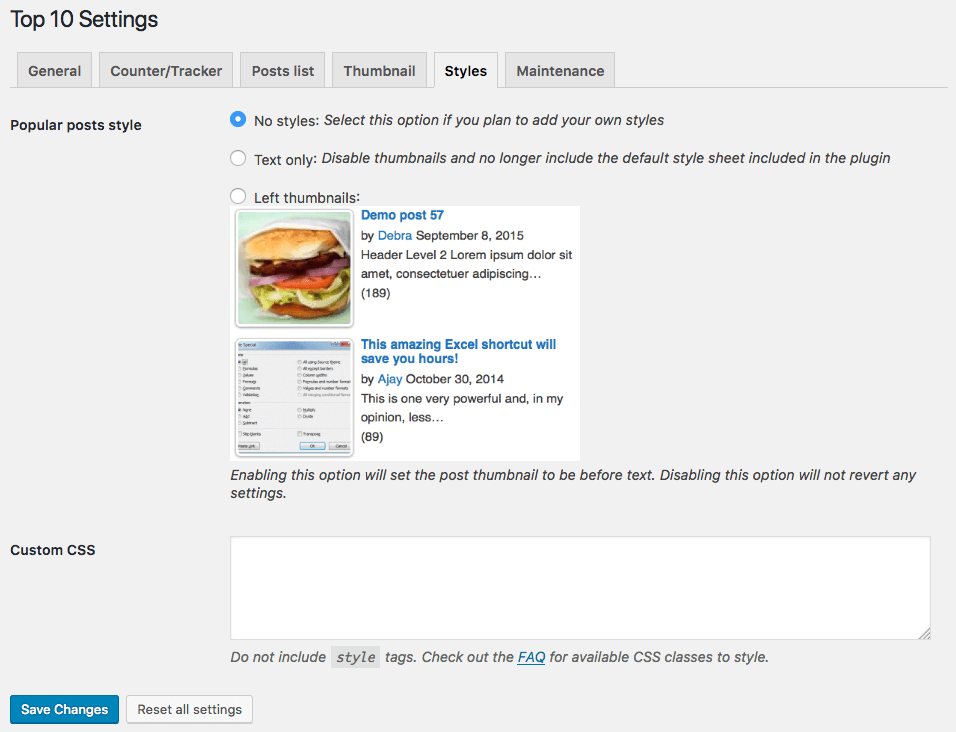The height and width of the screenshot is (732, 956).
Task: Open the amazing Excel shortcut post link
Action: (458, 351)
